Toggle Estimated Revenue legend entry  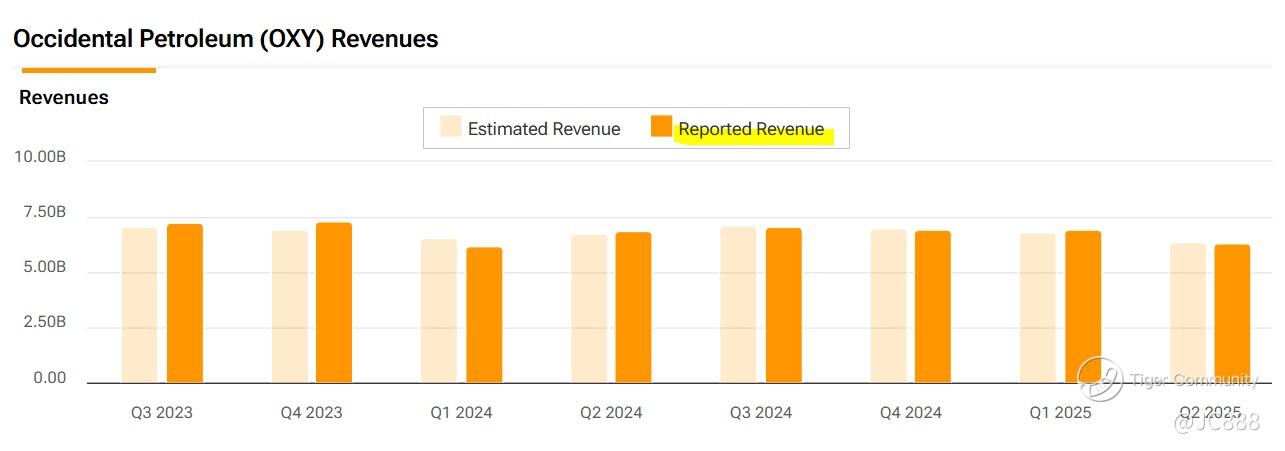pyautogui.click(x=531, y=128)
